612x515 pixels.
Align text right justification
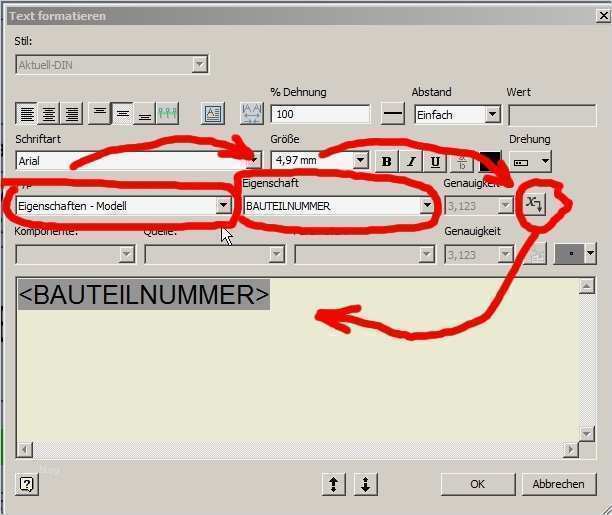pos(71,114)
